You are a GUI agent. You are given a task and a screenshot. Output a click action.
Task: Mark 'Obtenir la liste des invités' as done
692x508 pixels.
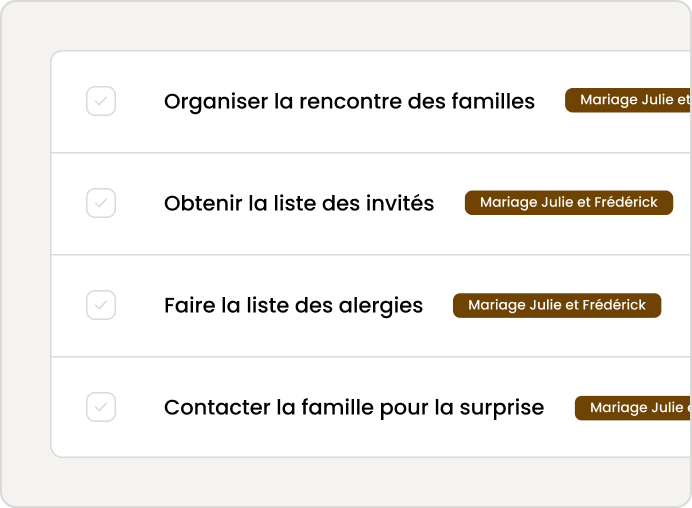(x=101, y=203)
